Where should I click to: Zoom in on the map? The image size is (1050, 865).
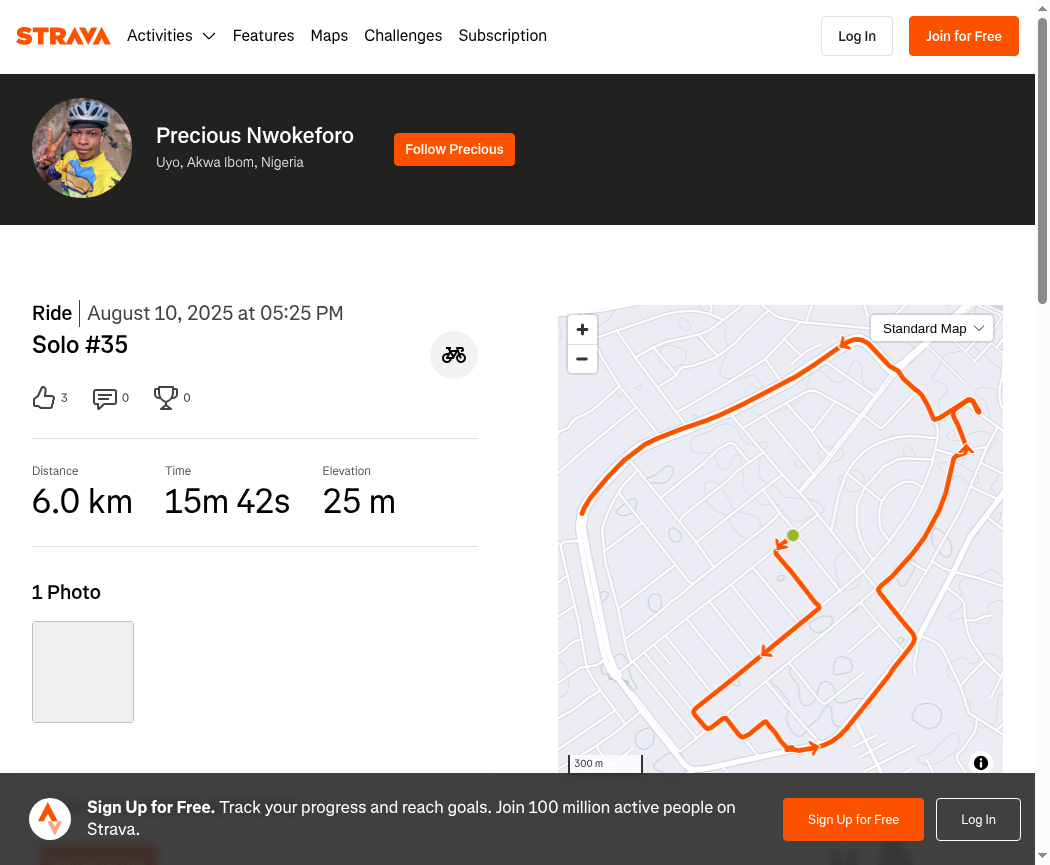582,329
